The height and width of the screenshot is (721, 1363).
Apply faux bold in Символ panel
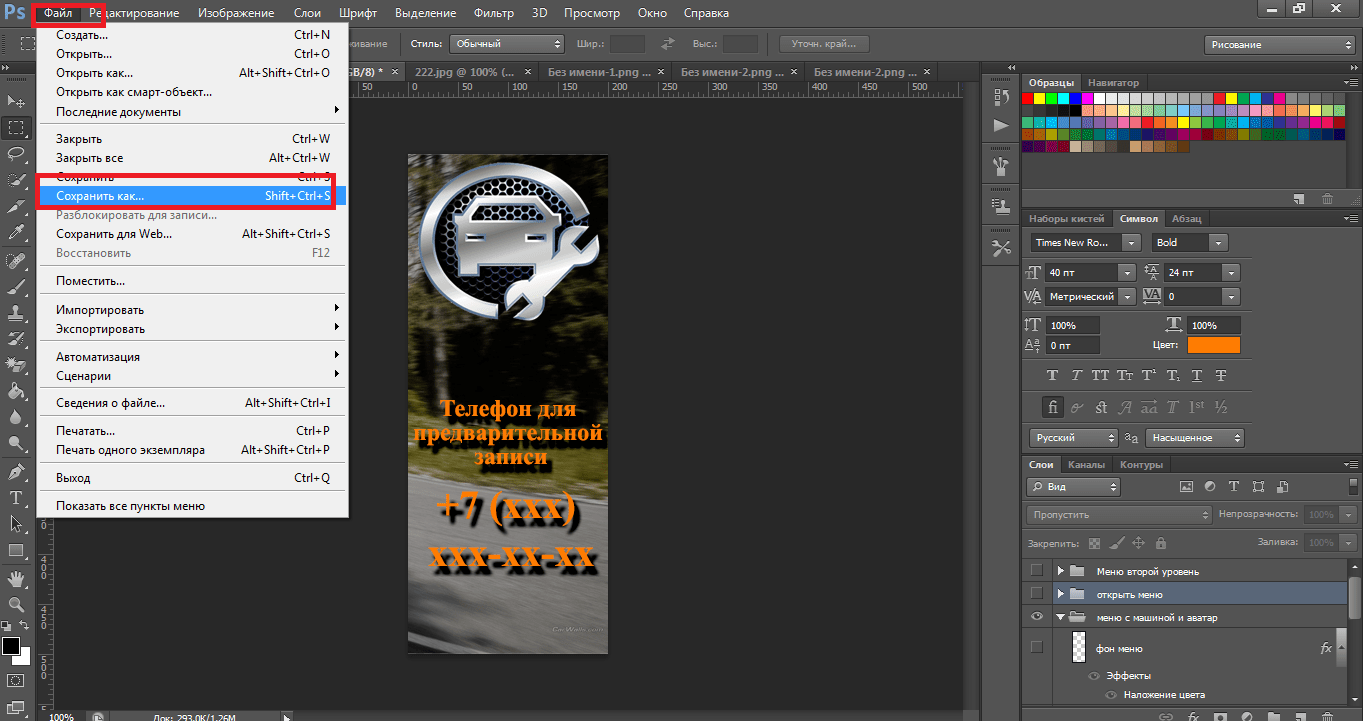(1052, 376)
